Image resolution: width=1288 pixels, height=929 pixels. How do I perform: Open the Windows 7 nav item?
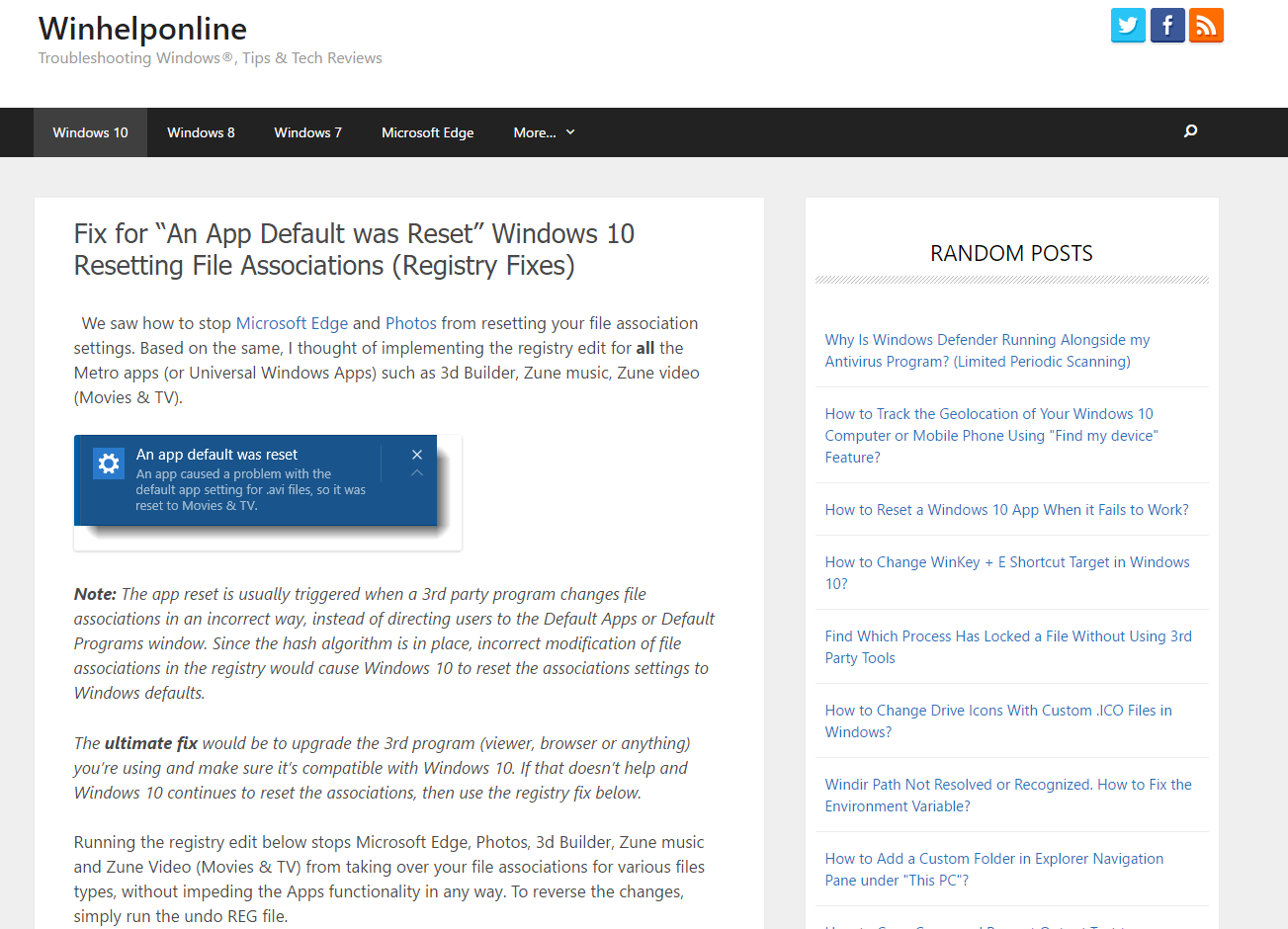coord(307,132)
